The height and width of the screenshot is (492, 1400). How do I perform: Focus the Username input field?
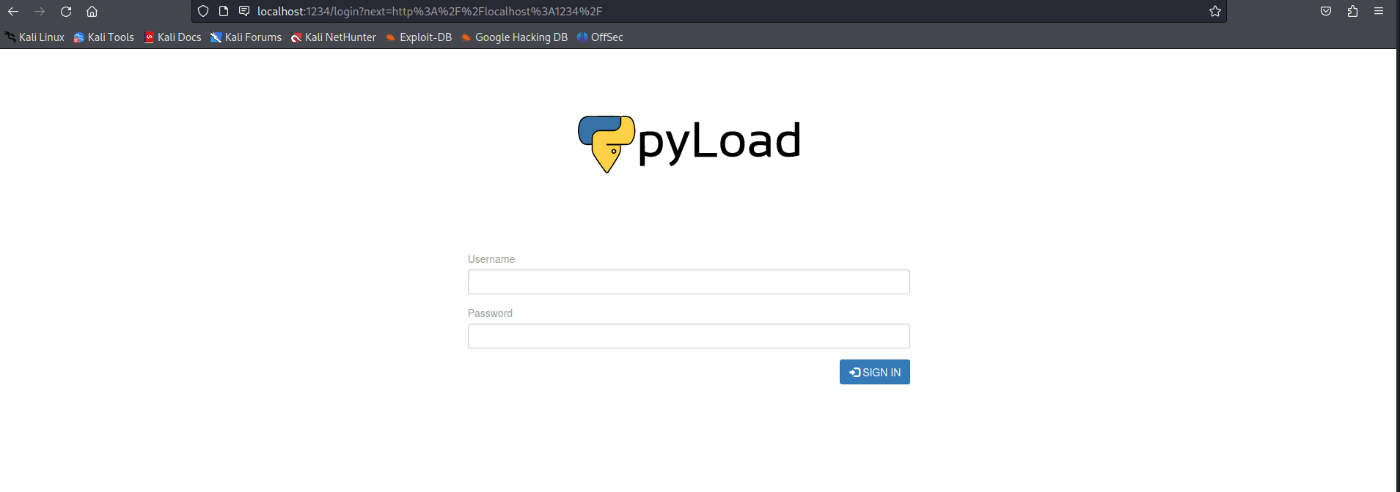coord(688,282)
